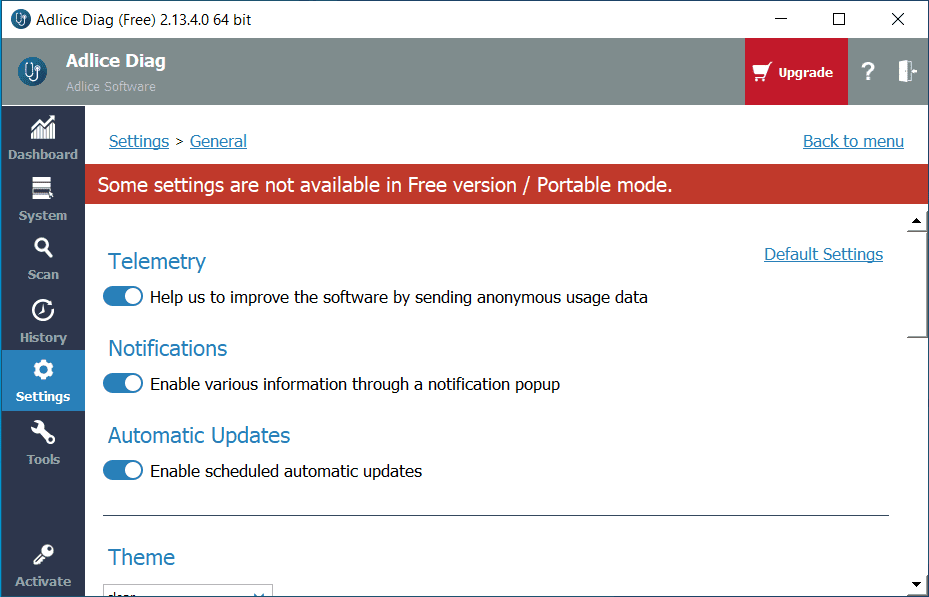
Task: Expand the Theme dropdown
Action: coord(188,590)
